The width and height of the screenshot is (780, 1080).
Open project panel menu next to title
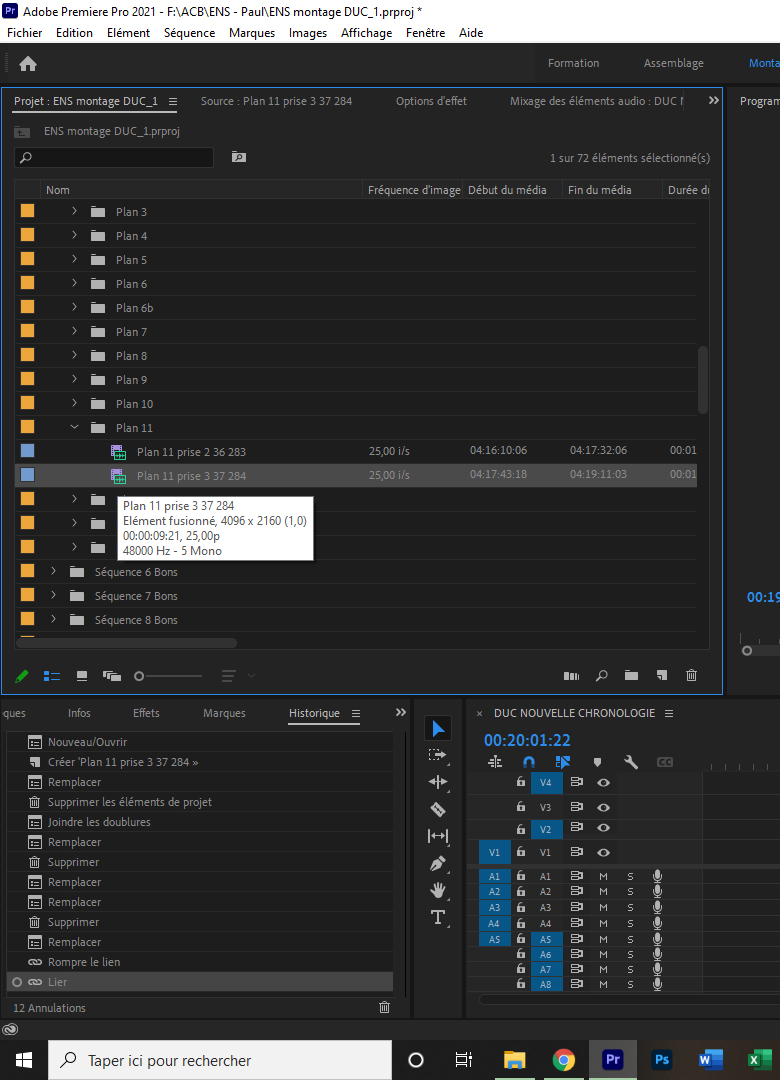173,101
